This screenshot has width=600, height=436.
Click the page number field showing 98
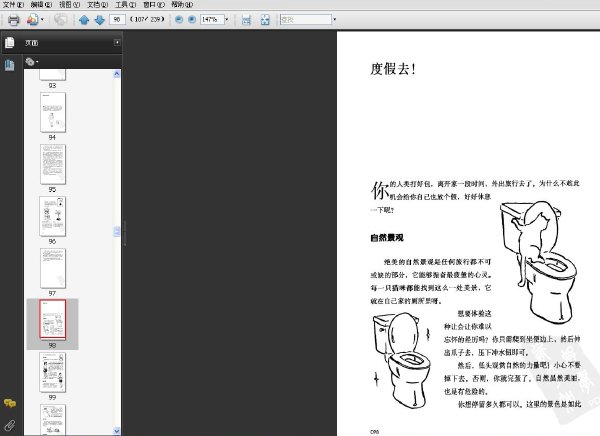point(117,19)
